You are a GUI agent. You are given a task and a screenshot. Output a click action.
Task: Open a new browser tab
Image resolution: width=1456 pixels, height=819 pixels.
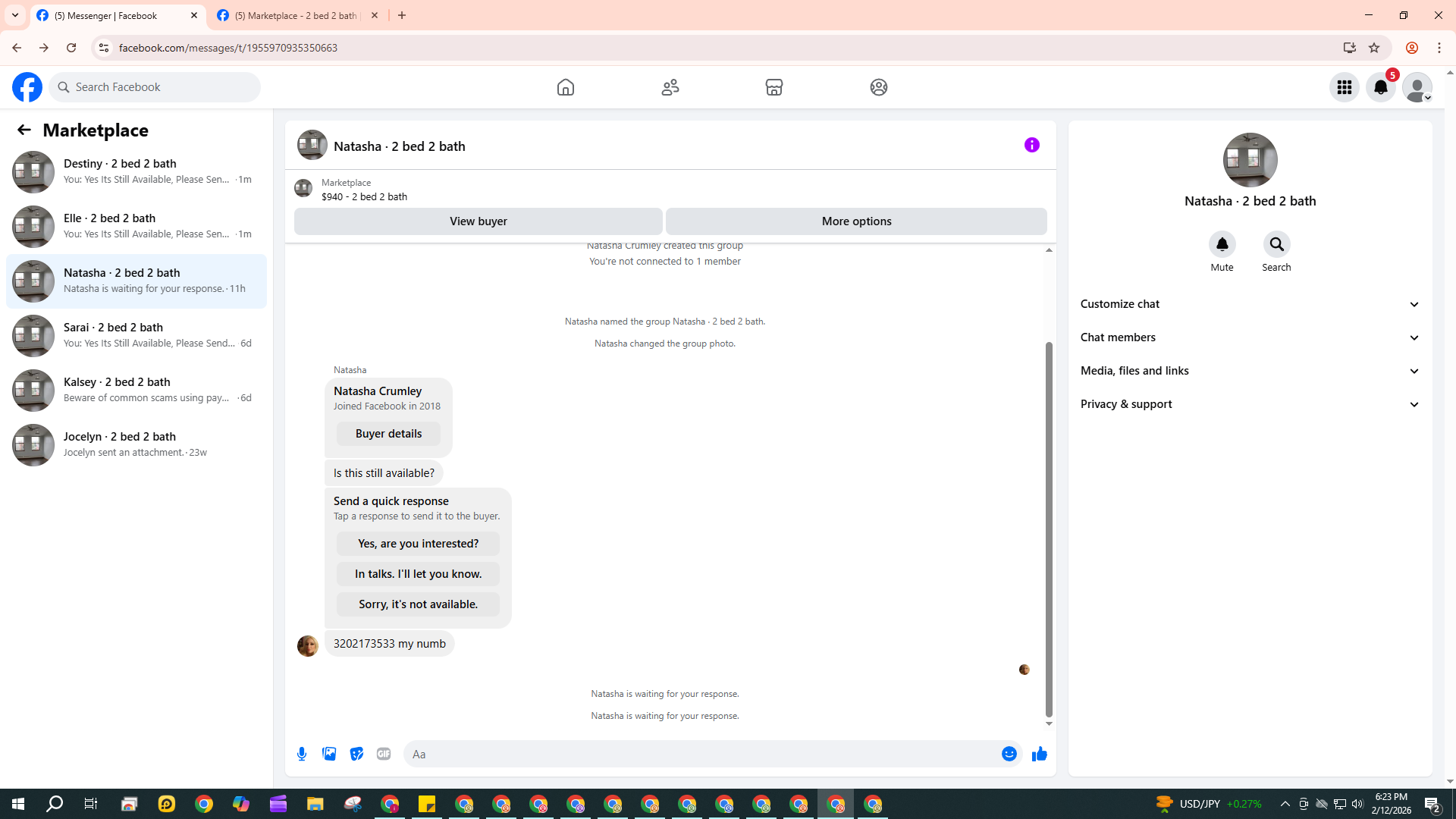[x=402, y=15]
